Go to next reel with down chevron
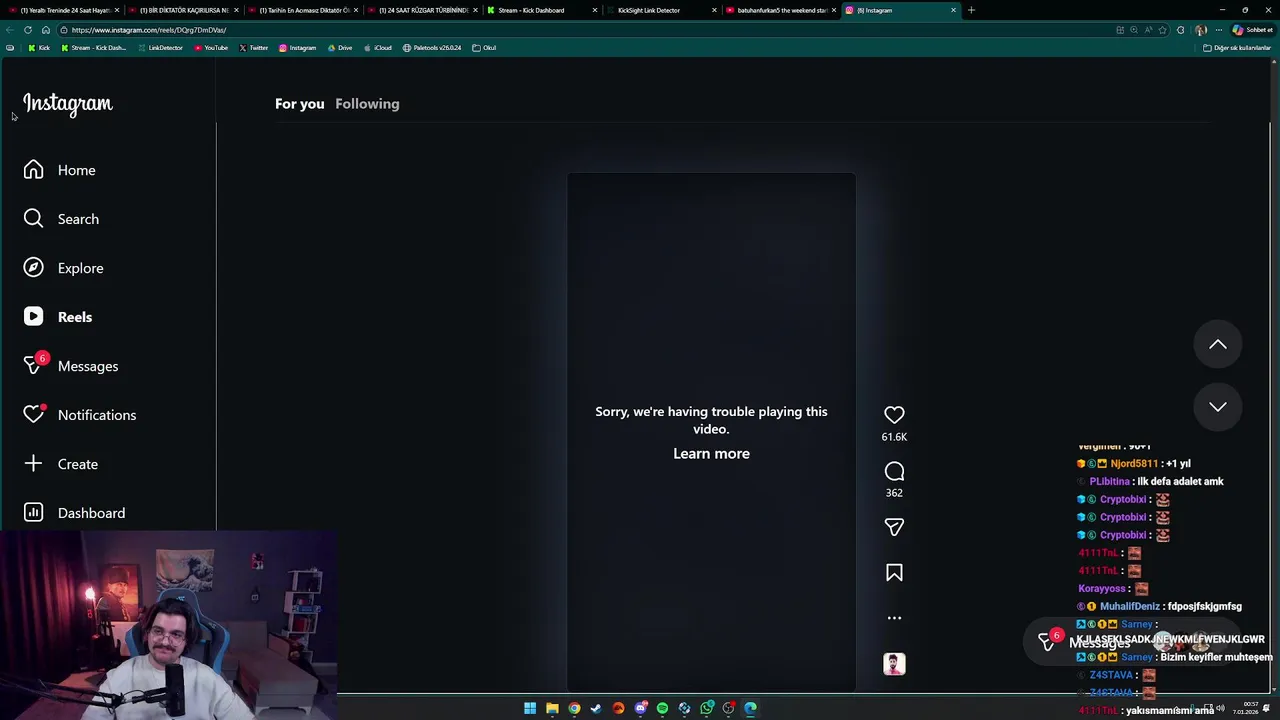 coord(1217,406)
